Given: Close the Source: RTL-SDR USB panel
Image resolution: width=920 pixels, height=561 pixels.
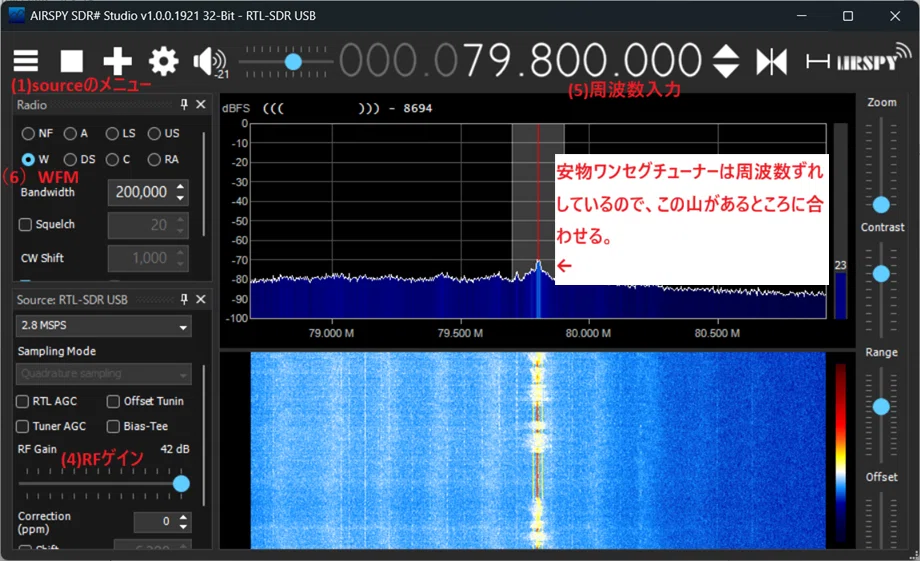Looking at the screenshot, I should (201, 299).
